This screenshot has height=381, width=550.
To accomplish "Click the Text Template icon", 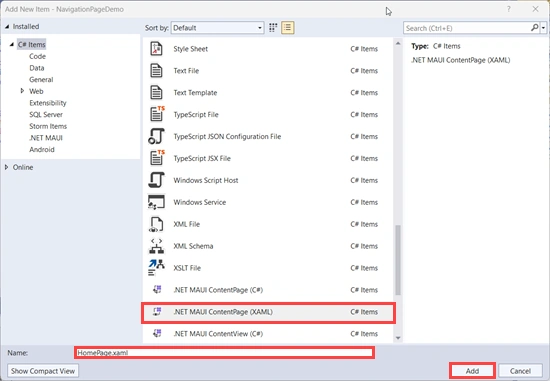I will click(156, 93).
